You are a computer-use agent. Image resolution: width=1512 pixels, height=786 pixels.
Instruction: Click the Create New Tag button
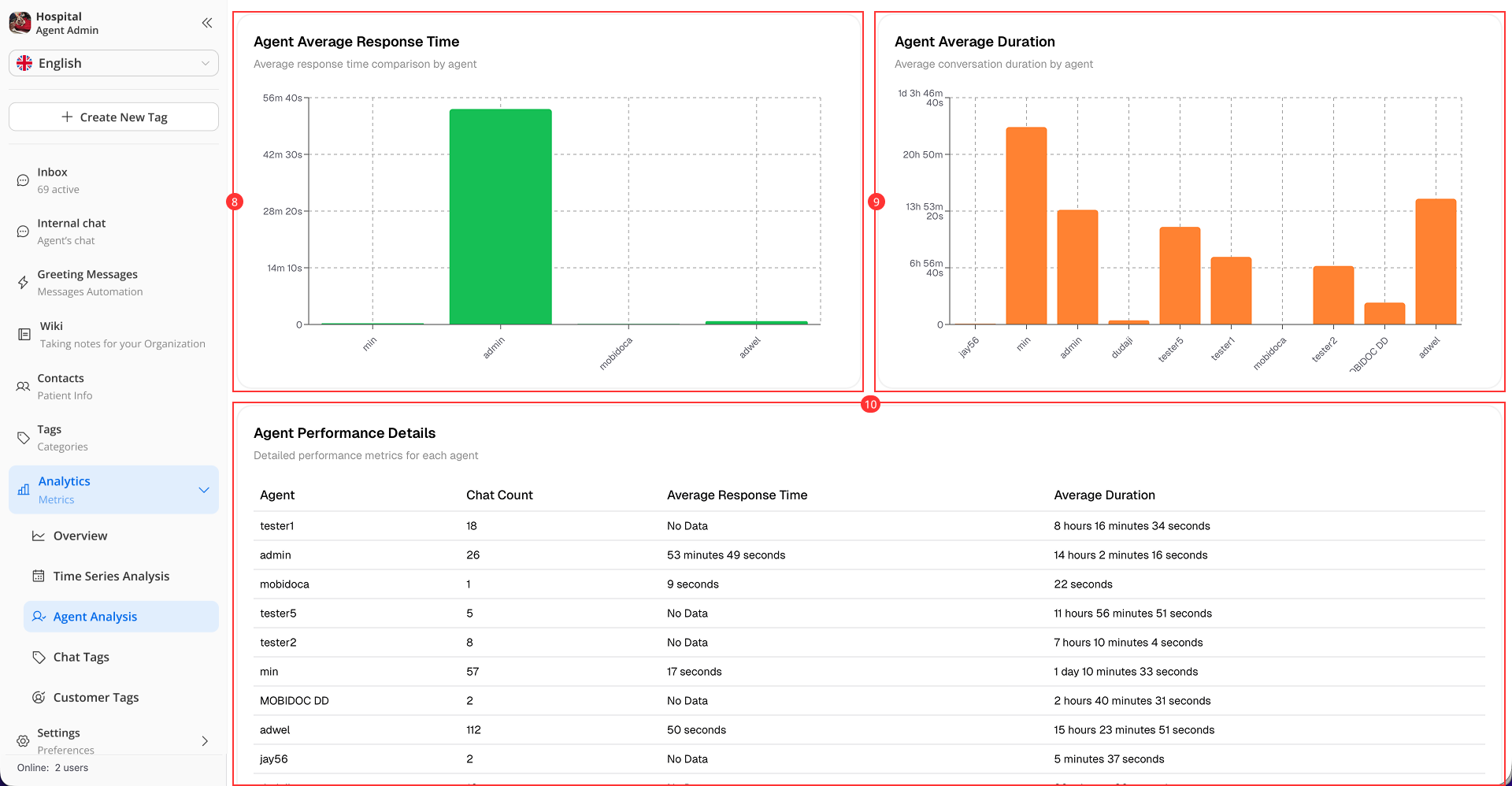tap(113, 117)
